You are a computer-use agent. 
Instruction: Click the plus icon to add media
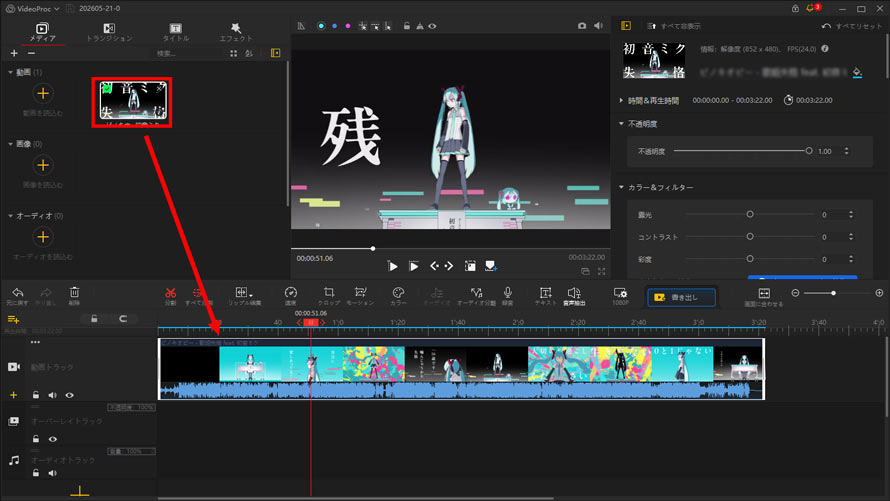coord(14,53)
